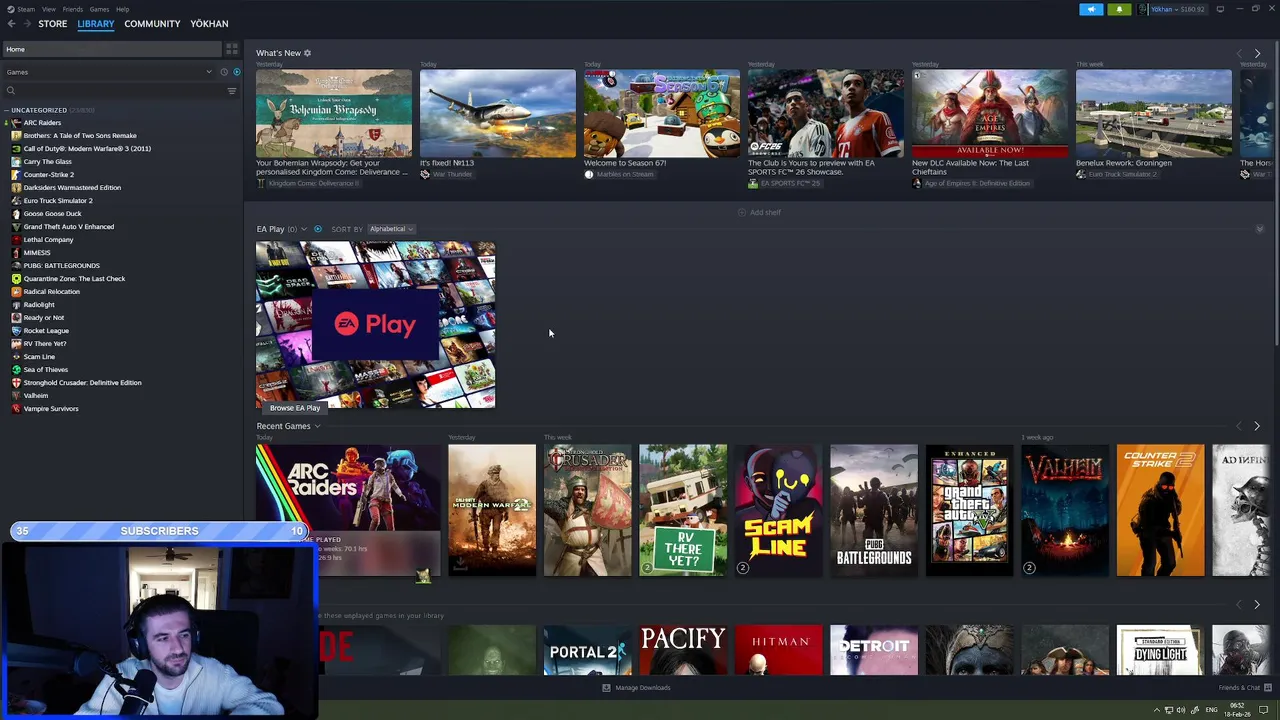Image resolution: width=1280 pixels, height=720 pixels.
Task: Toggle ready-to-play filter icon
Action: (x=236, y=72)
